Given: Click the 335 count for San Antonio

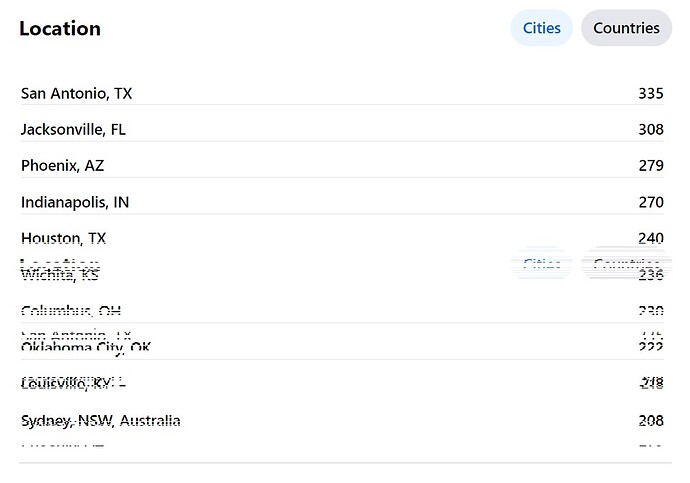Looking at the screenshot, I should pos(651,93).
